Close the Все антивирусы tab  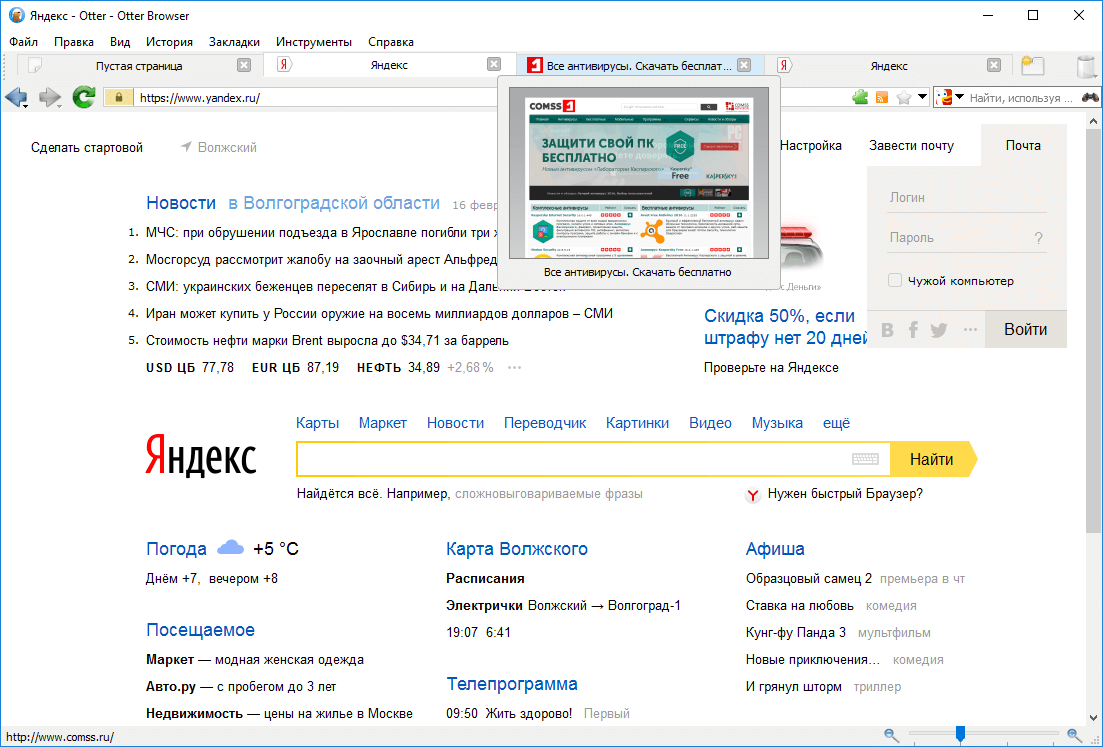[x=744, y=65]
